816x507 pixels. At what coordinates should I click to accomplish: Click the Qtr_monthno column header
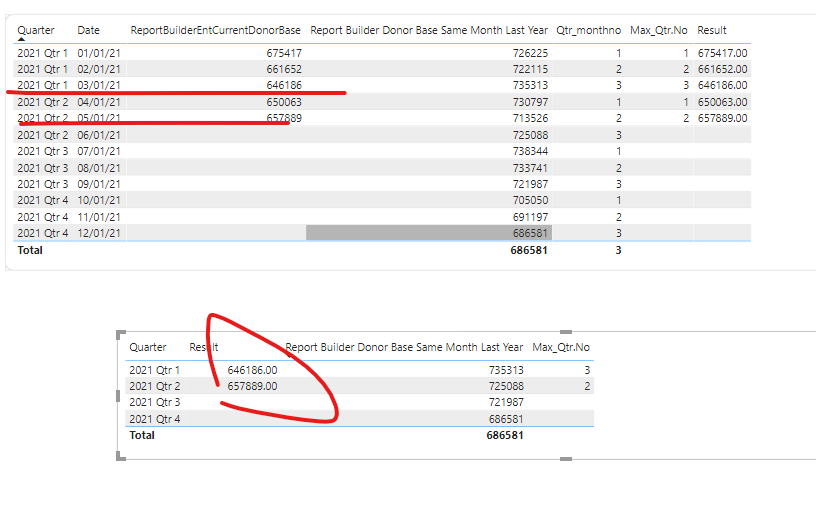589,30
